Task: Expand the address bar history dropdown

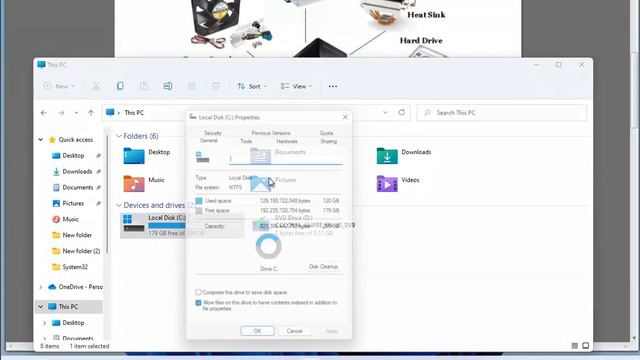Action: [x=385, y=112]
